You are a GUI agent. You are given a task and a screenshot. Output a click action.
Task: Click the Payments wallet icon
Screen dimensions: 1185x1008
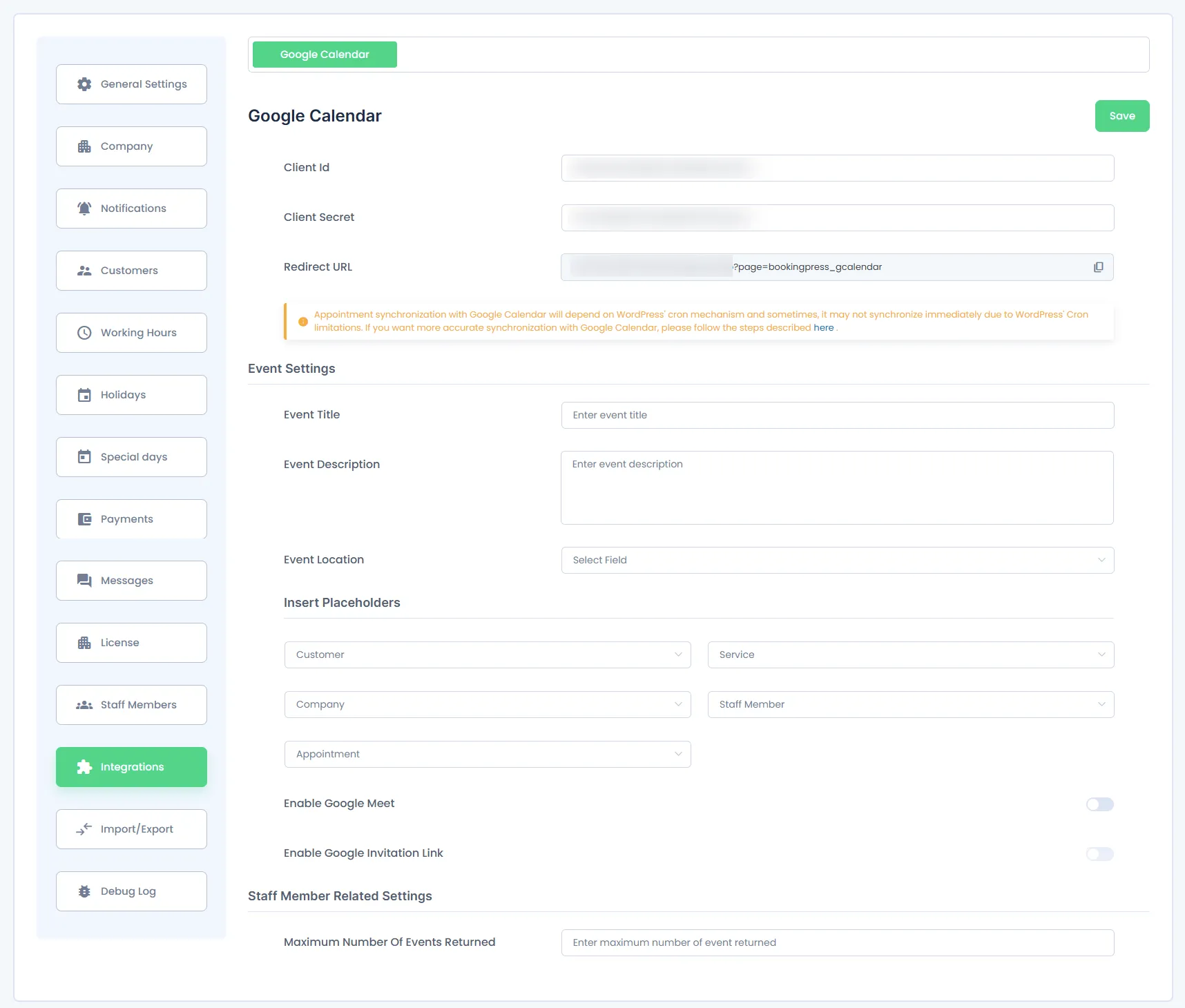[x=84, y=519]
